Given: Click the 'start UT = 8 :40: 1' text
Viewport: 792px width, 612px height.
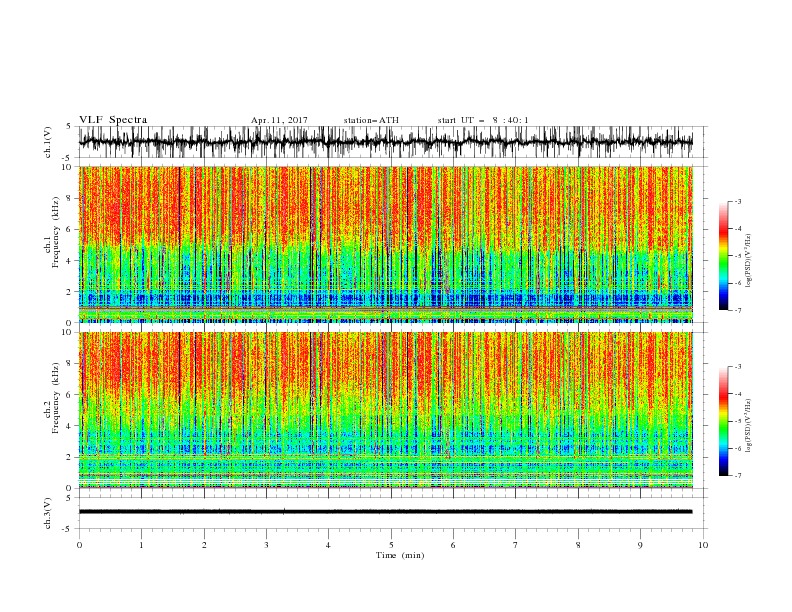Looking at the screenshot, I should pos(483,120).
